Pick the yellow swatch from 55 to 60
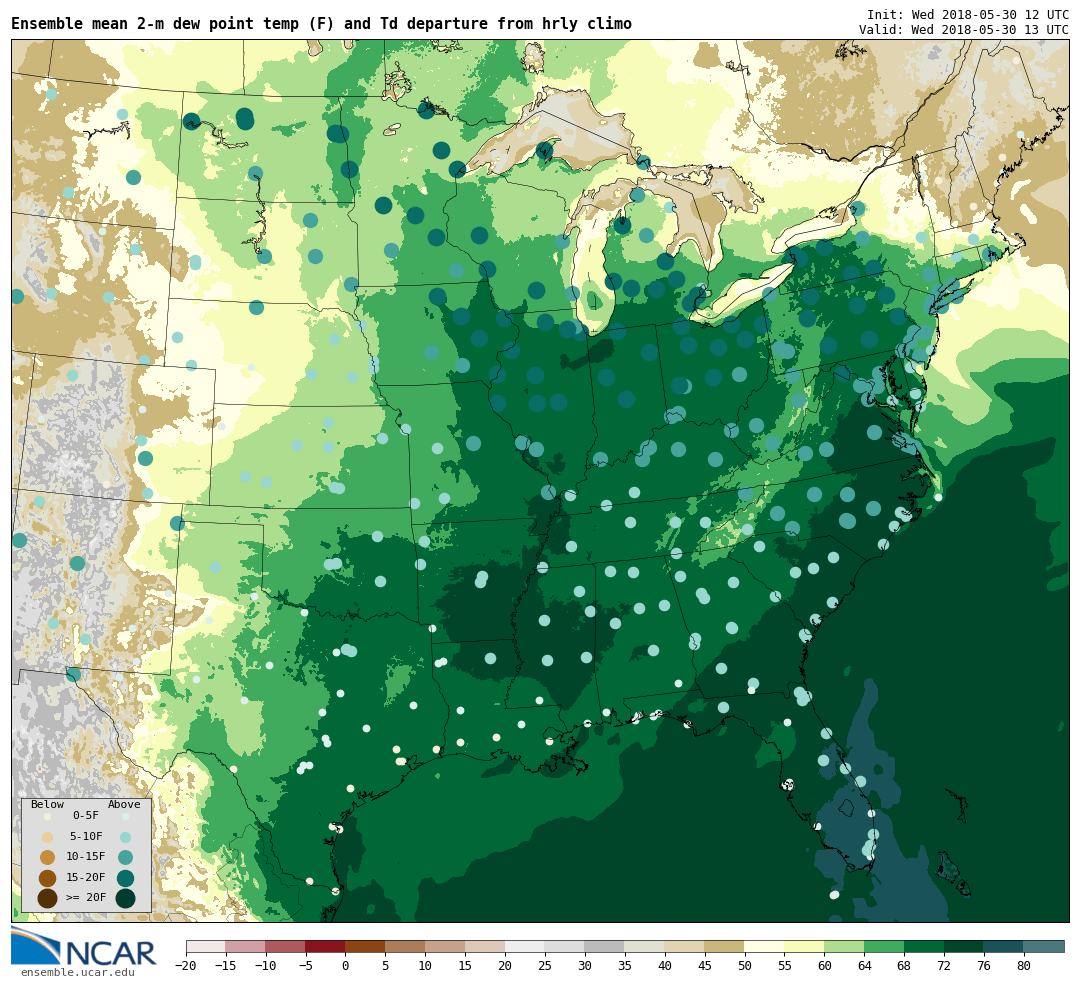The image size is (1080, 985). [805, 946]
